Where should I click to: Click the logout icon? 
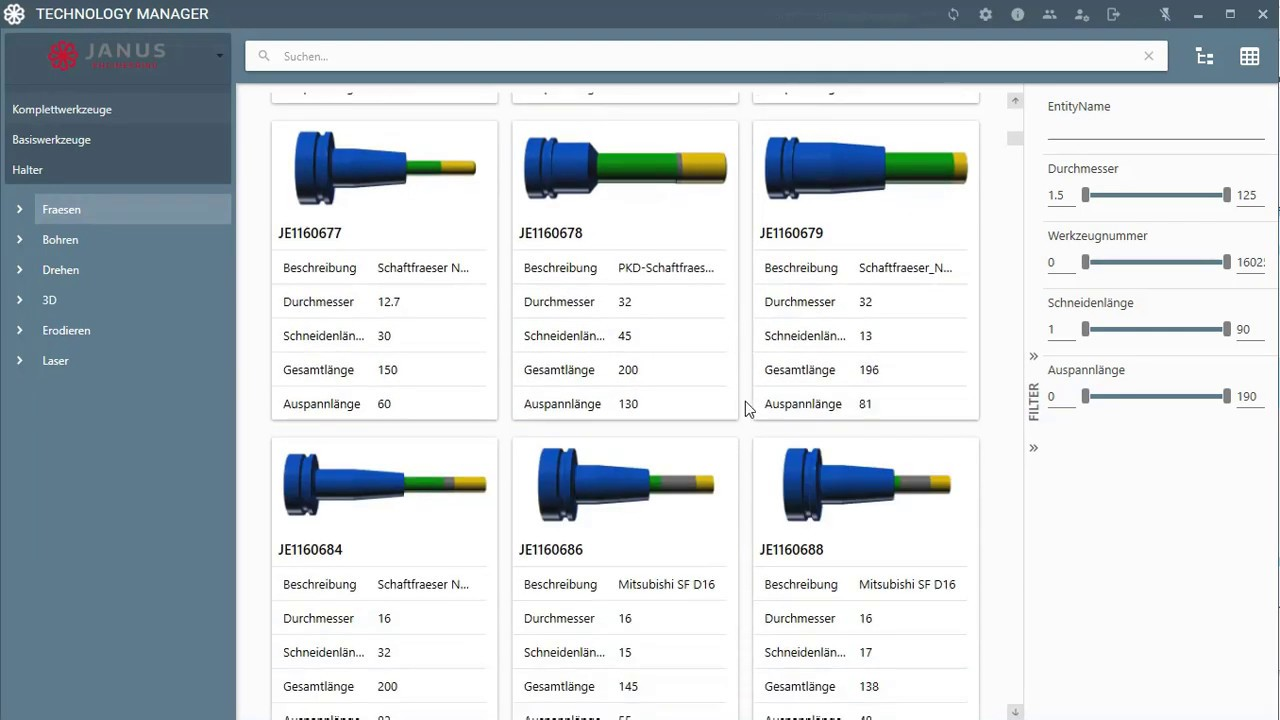pos(1113,14)
